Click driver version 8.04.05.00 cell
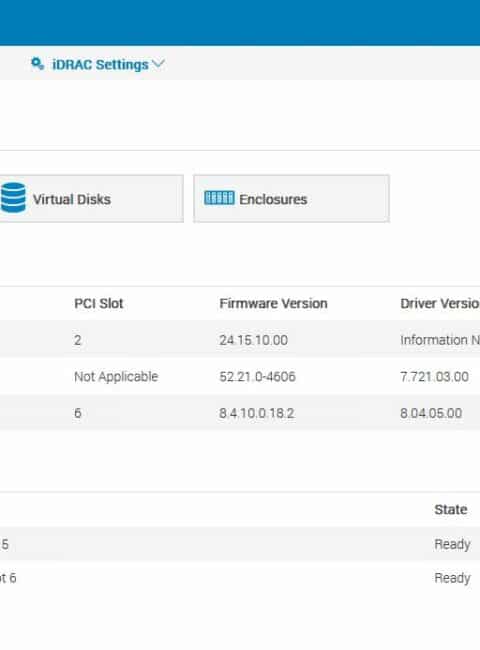 [x=431, y=413]
